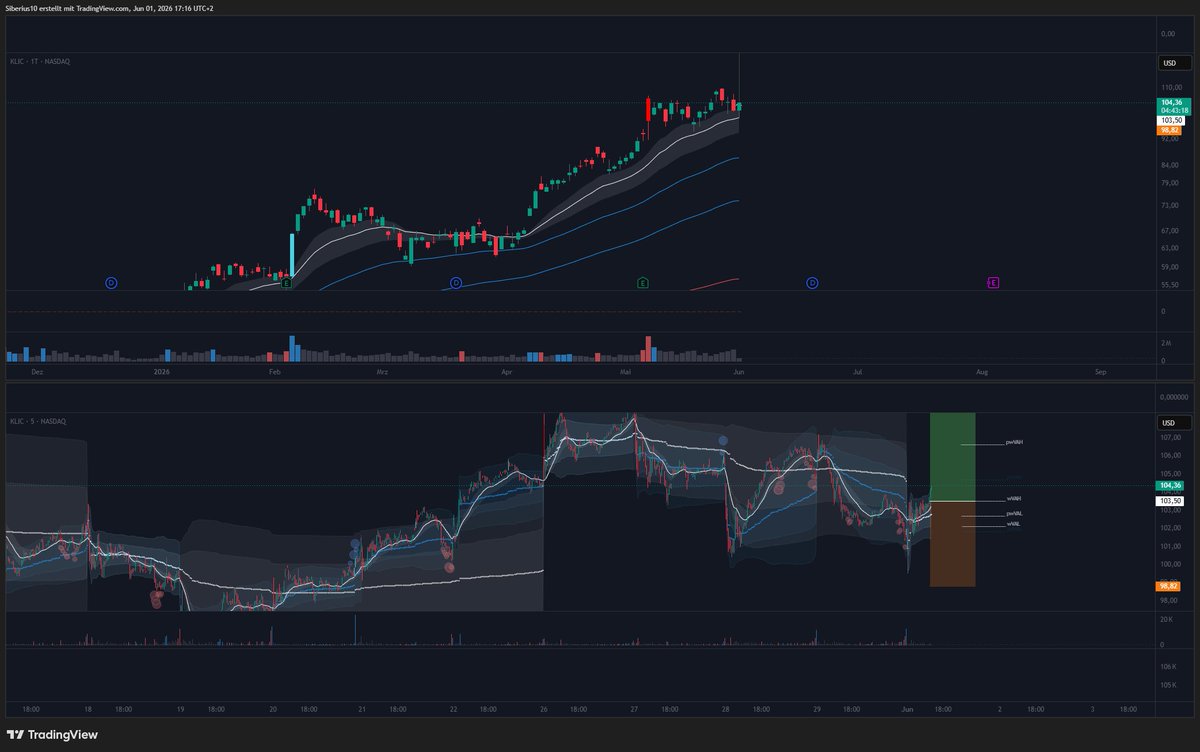Click the Siberius10 header caption text
This screenshot has height=752, width=1200.
pyautogui.click(x=109, y=8)
